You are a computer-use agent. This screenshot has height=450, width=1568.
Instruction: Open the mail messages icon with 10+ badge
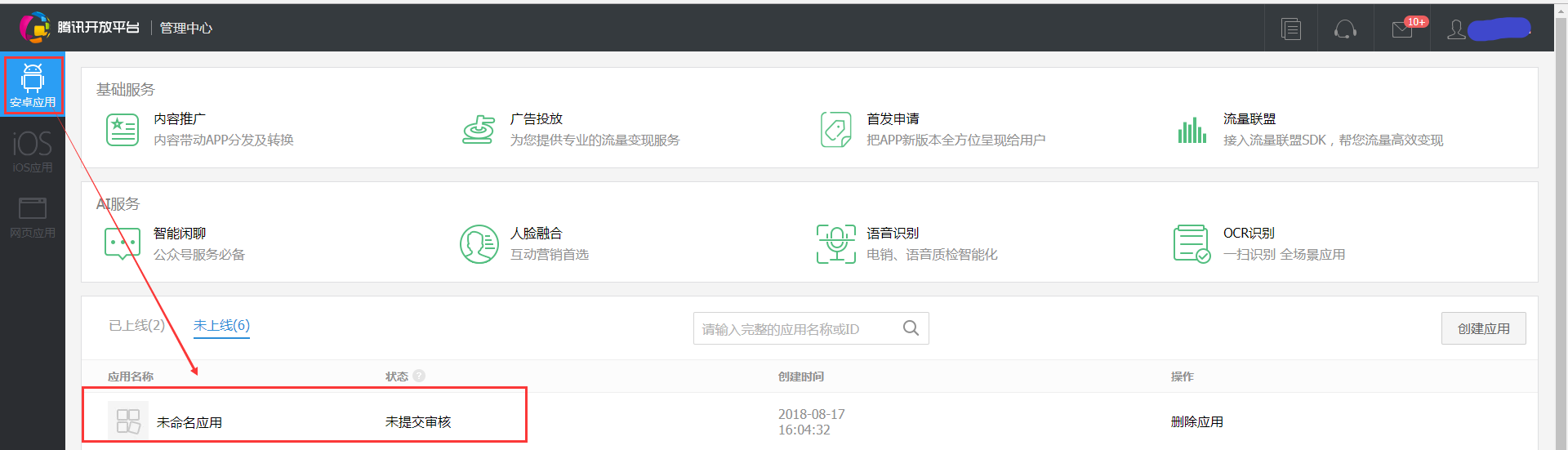click(1403, 29)
